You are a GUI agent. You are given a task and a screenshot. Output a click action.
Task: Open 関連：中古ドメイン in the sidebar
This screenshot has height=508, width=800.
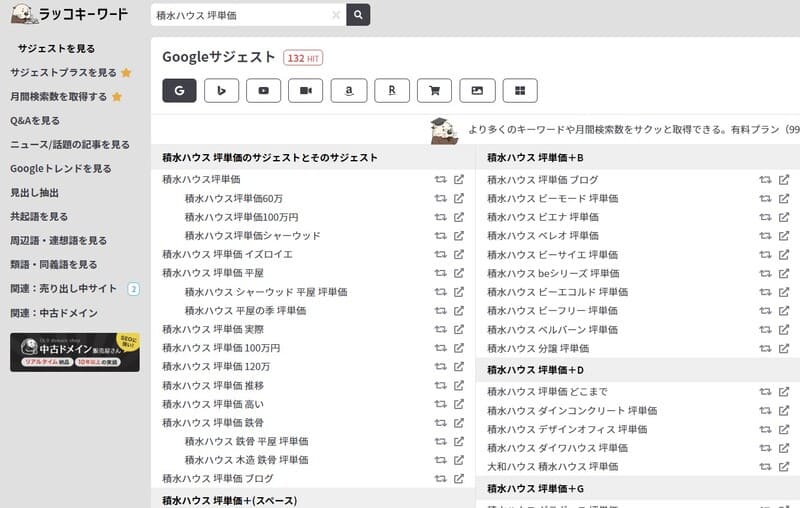(54, 313)
